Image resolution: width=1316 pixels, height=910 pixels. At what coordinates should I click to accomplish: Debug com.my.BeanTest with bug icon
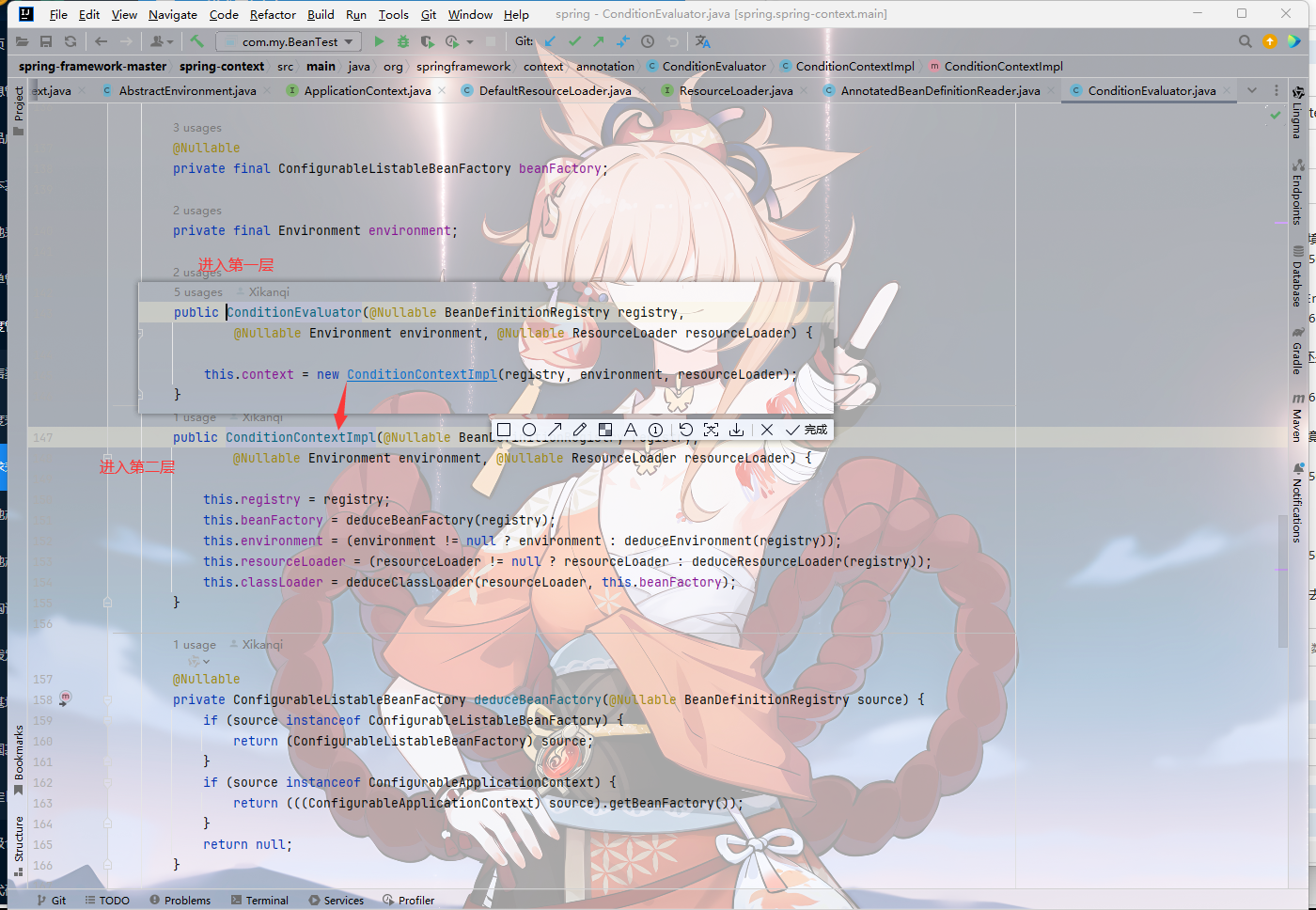[403, 41]
